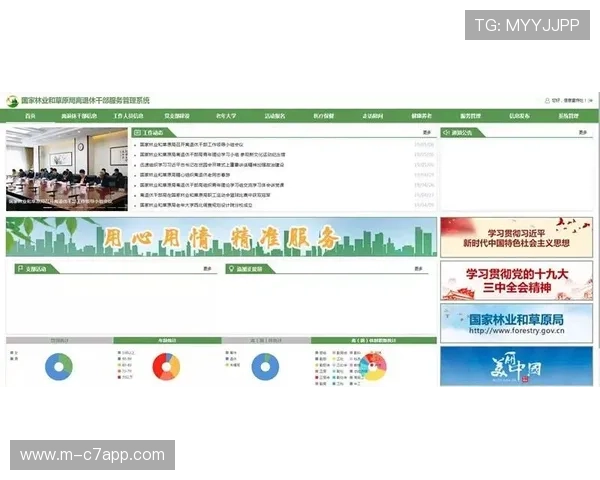Open the sixth 工作动态 news item
Viewport: 600px width, 480px height.
[x=205, y=195]
